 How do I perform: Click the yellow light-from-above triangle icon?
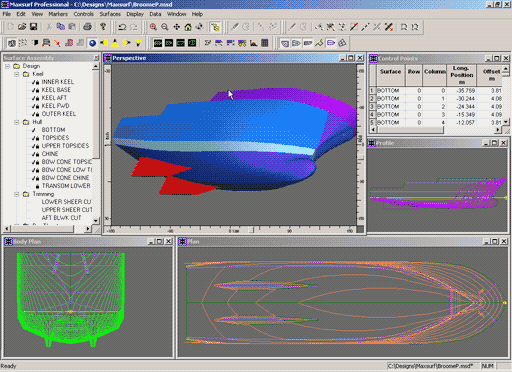pyautogui.click(x=115, y=43)
